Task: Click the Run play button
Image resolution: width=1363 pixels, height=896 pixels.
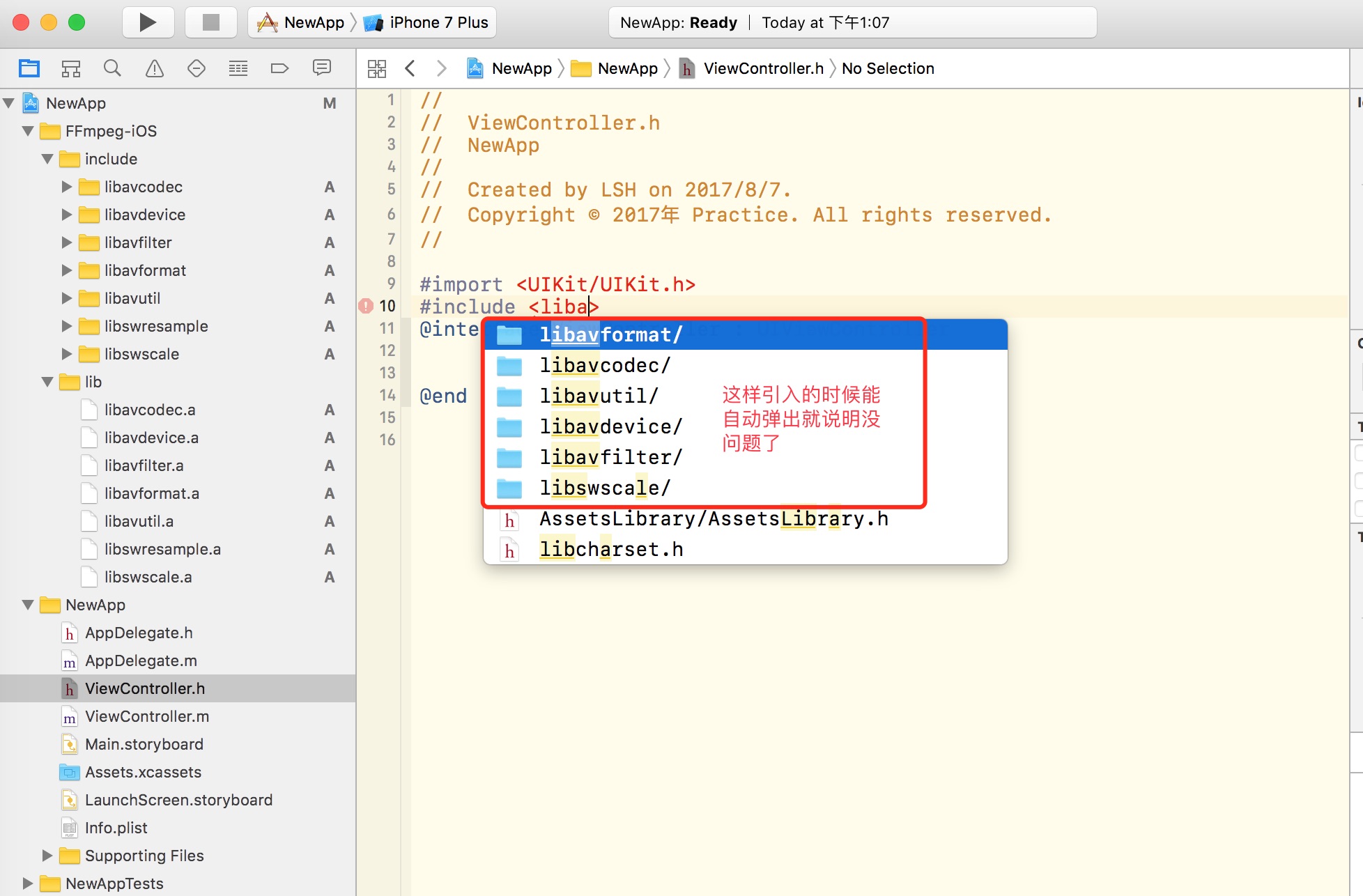Action: [148, 22]
